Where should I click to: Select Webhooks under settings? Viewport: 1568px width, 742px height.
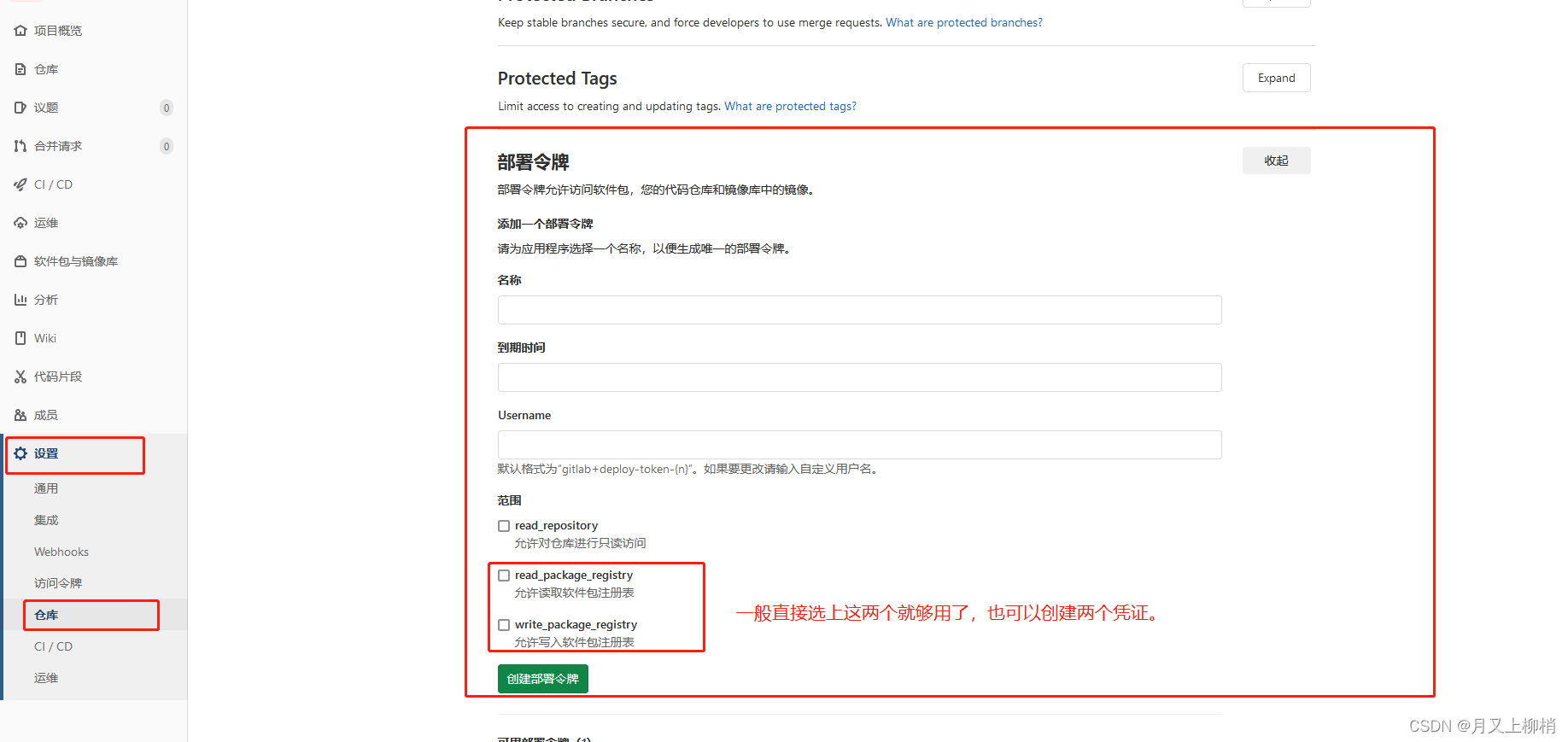pyautogui.click(x=61, y=552)
